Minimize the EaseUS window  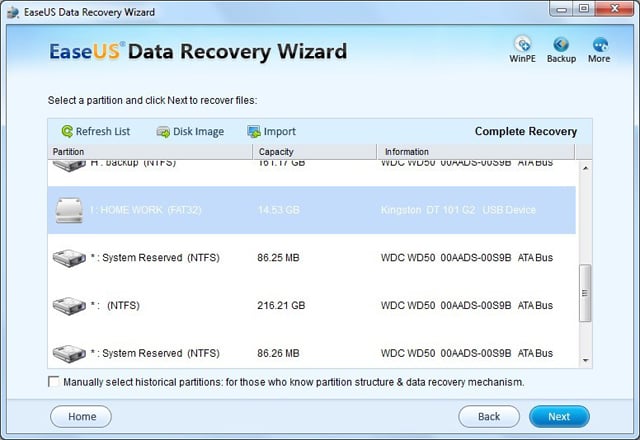[x=562, y=9]
